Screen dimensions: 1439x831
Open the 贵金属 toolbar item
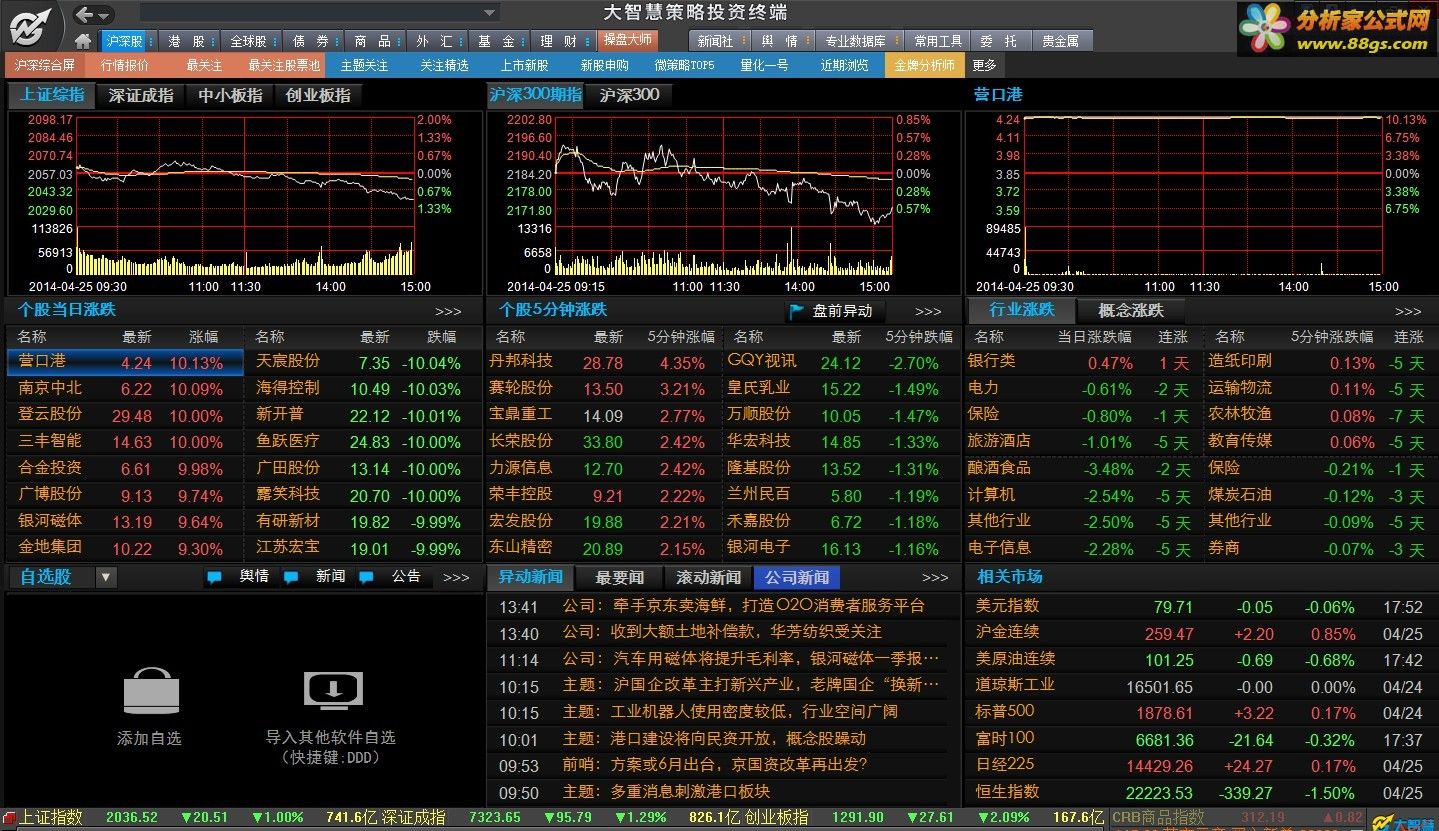tap(1060, 41)
